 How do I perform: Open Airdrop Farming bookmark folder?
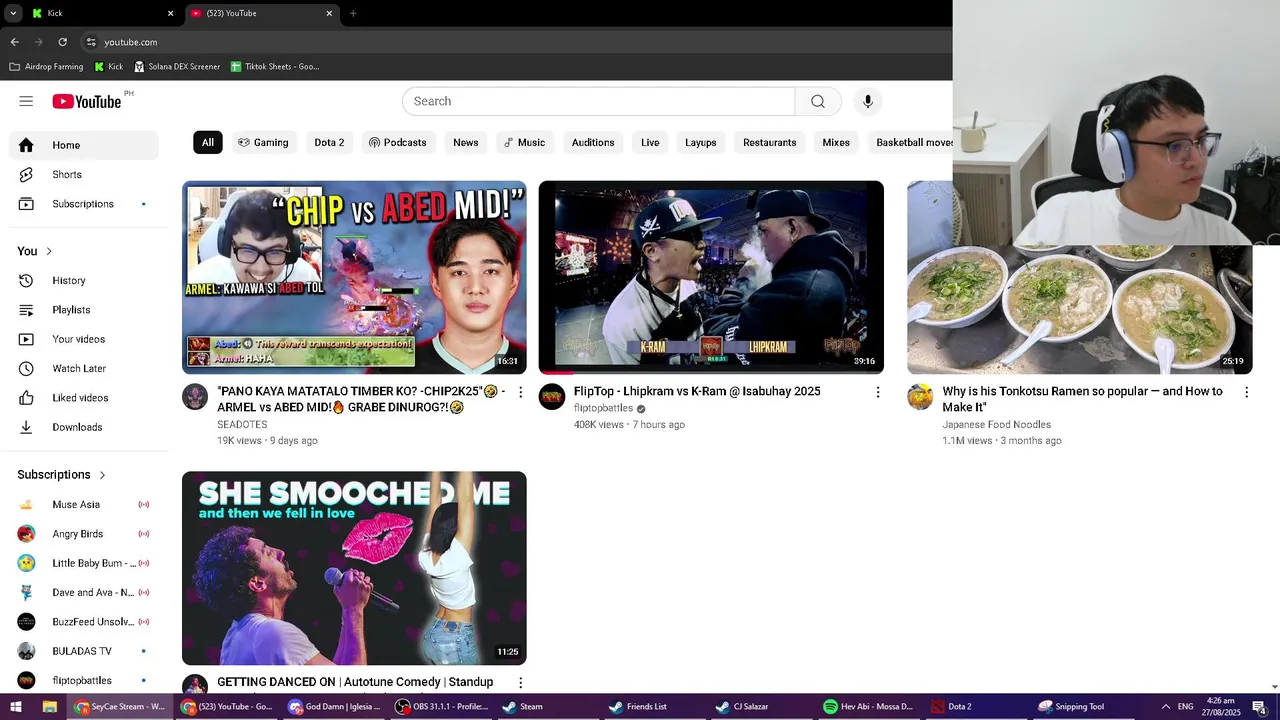[x=46, y=67]
